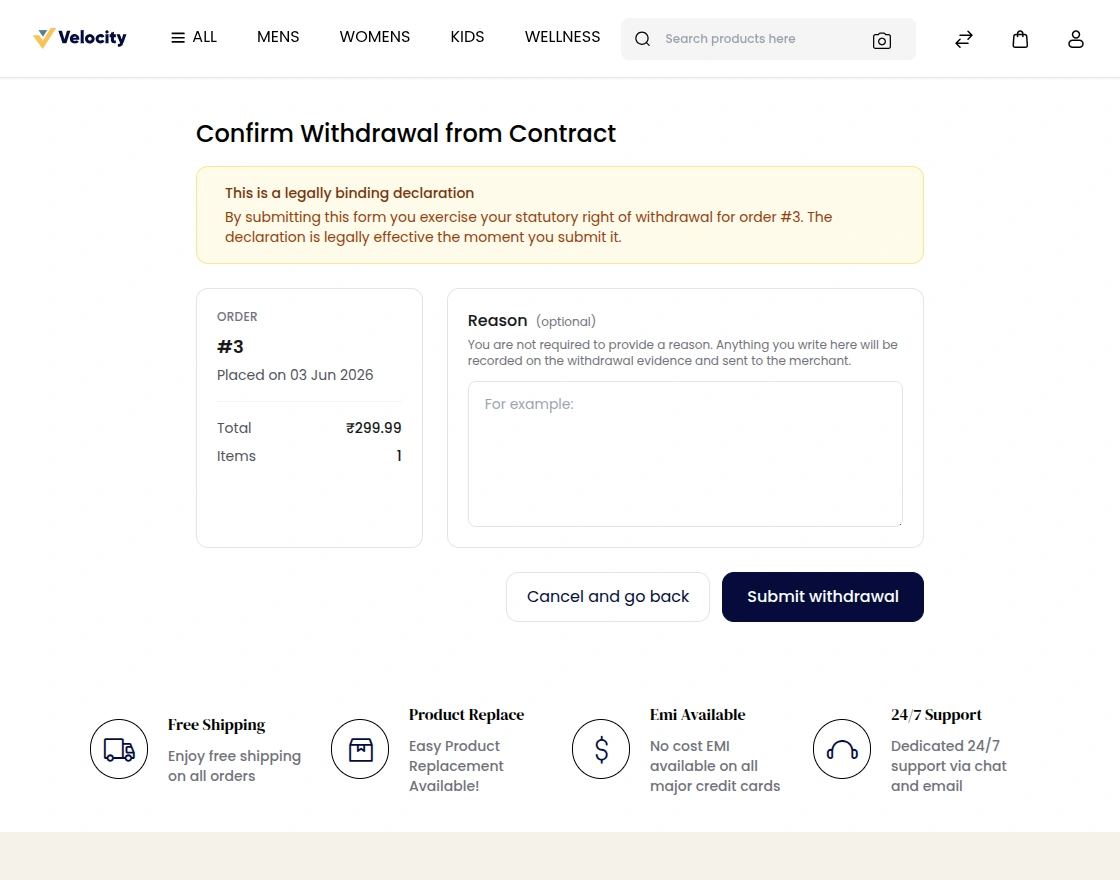The height and width of the screenshot is (880, 1120).
Task: Click inside the Reason text area
Action: pyautogui.click(x=685, y=454)
